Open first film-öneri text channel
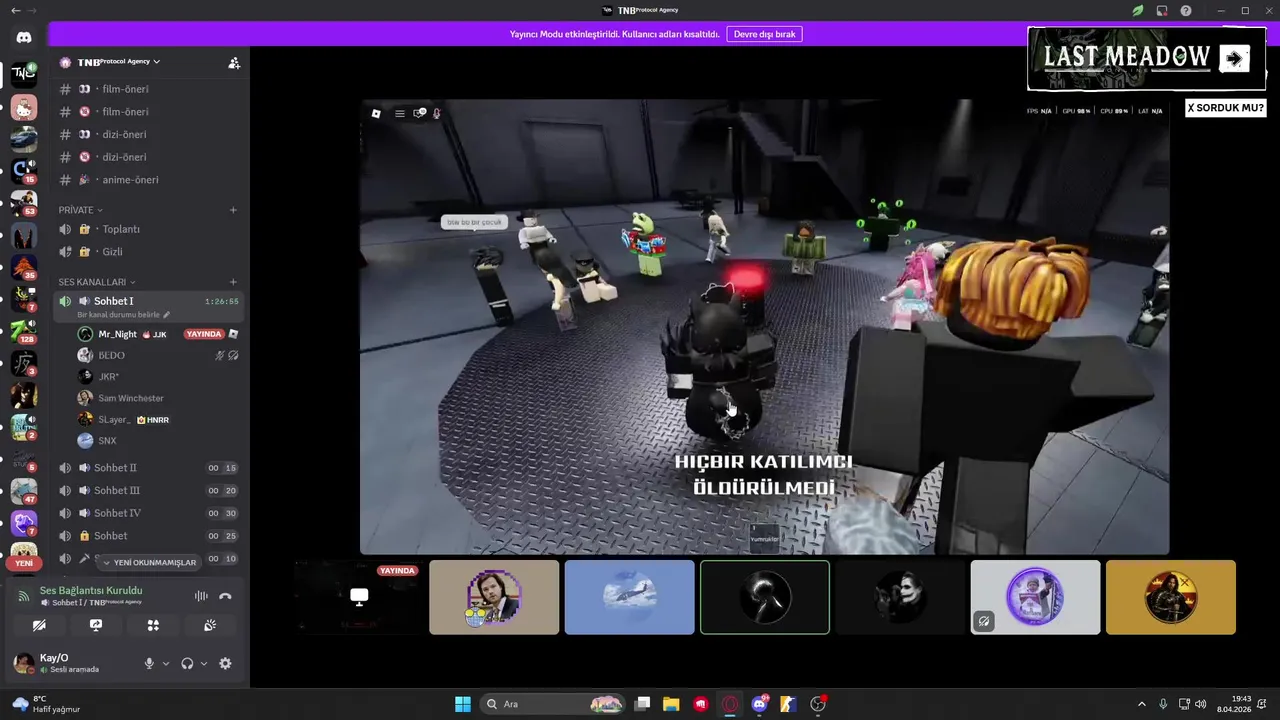The image size is (1280, 720). [x=150, y=89]
